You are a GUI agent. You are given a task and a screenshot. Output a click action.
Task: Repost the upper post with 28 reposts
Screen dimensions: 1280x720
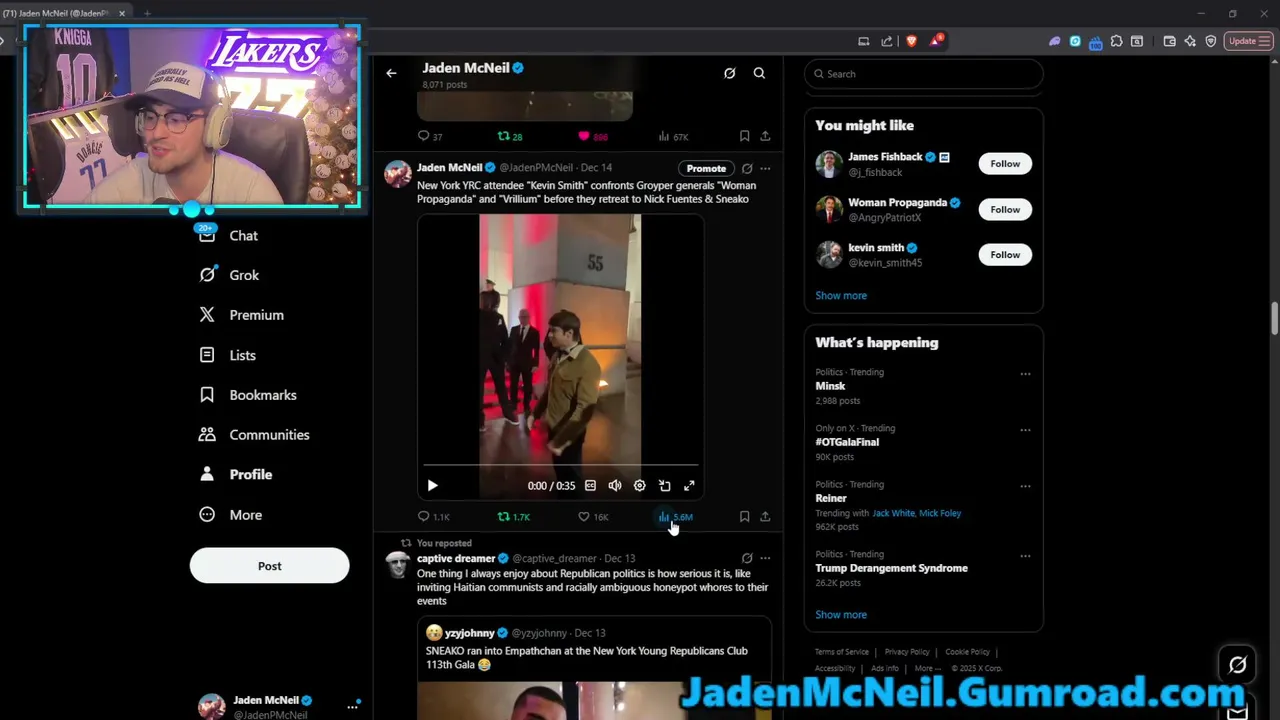[510, 136]
